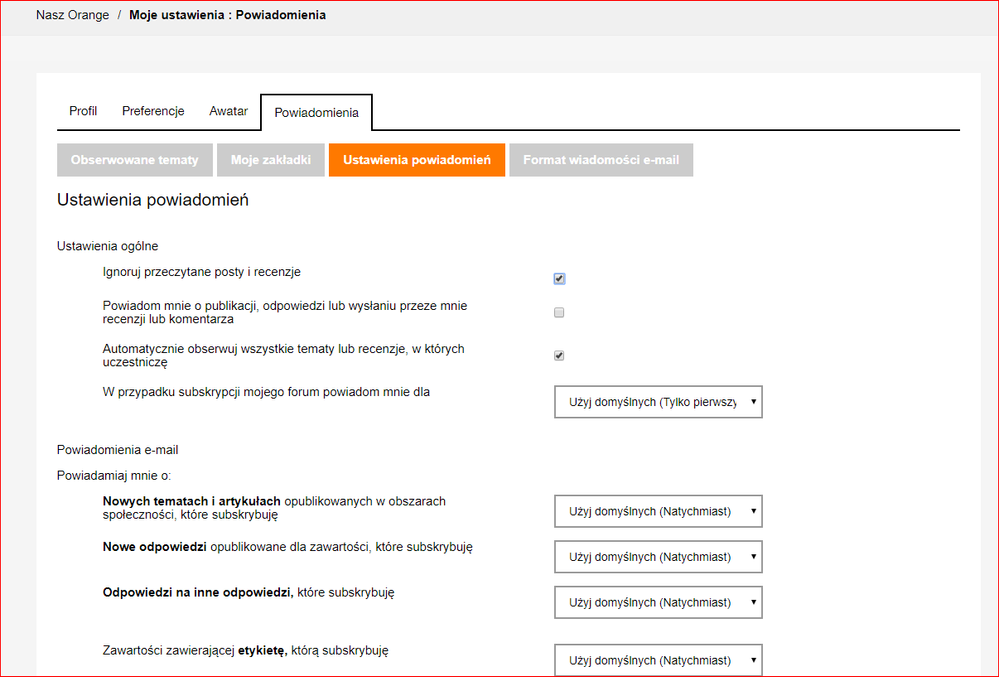Open dropdown for Nowych tematach i artykułach
The height and width of the screenshot is (677, 999).
[x=658, y=511]
